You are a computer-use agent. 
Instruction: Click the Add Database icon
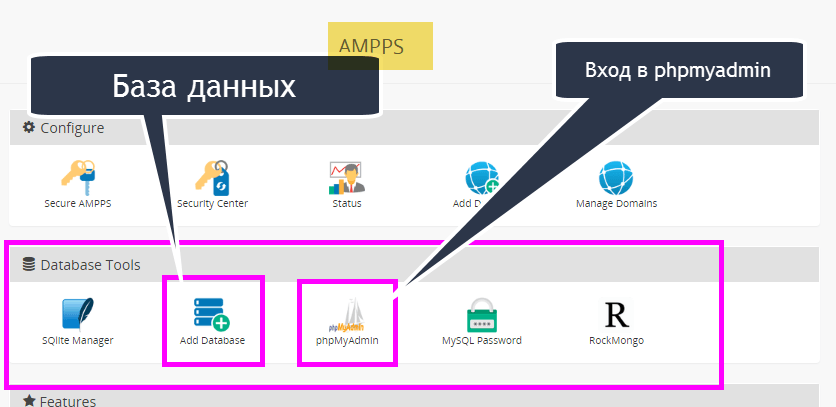212,315
